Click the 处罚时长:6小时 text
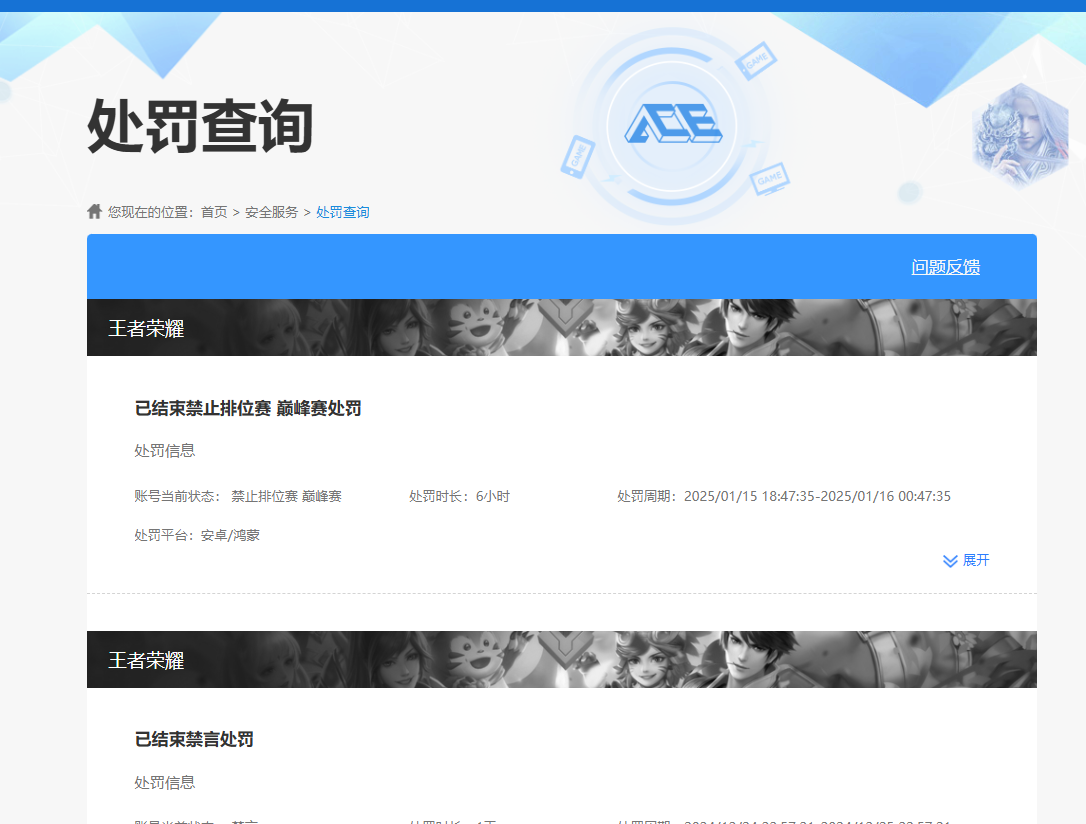Viewport: 1086px width, 824px height. click(459, 496)
